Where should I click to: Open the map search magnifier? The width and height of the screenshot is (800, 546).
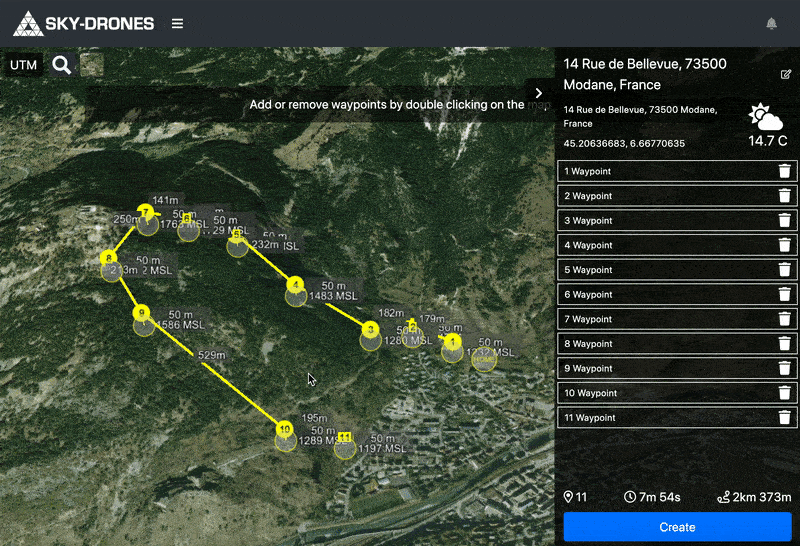tap(62, 65)
